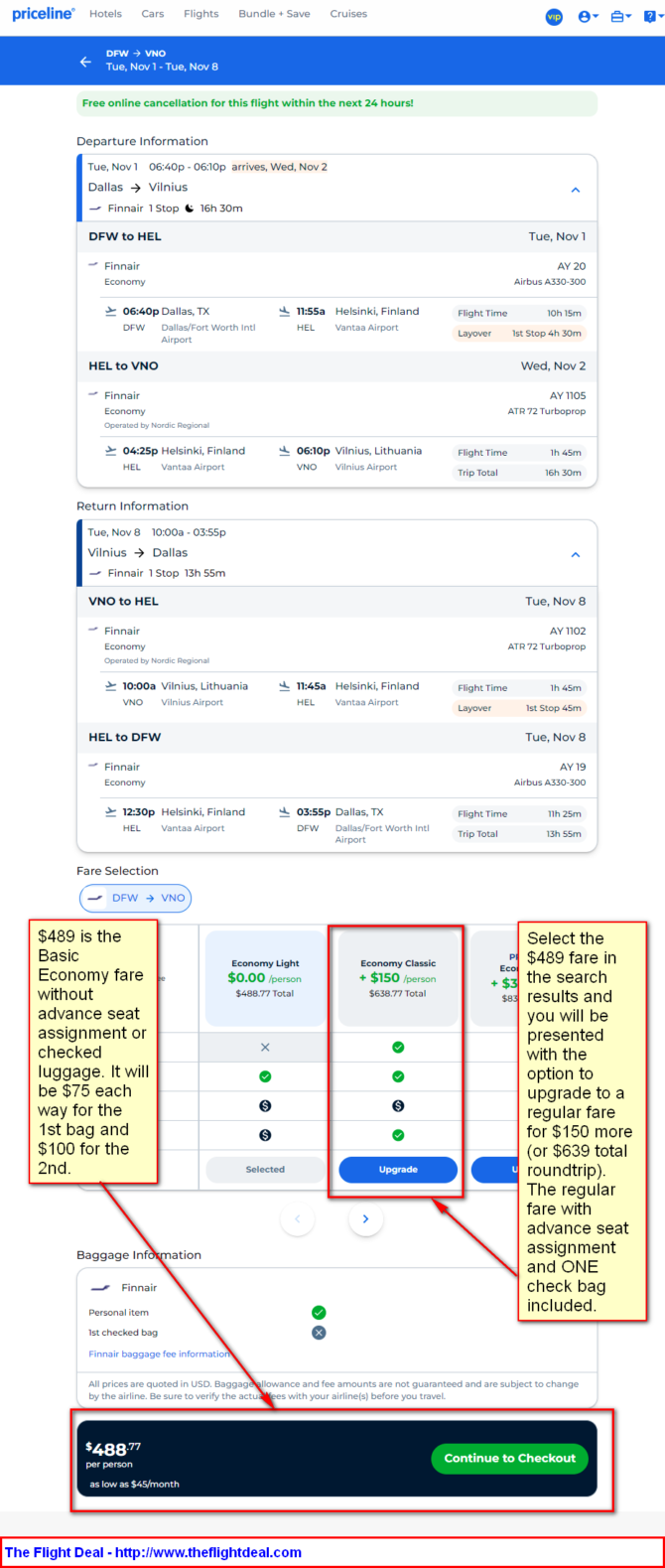Screen dimensions: 665x1568
Task: Click the landing icon beside 11:55a Helsinki
Action: point(285,311)
